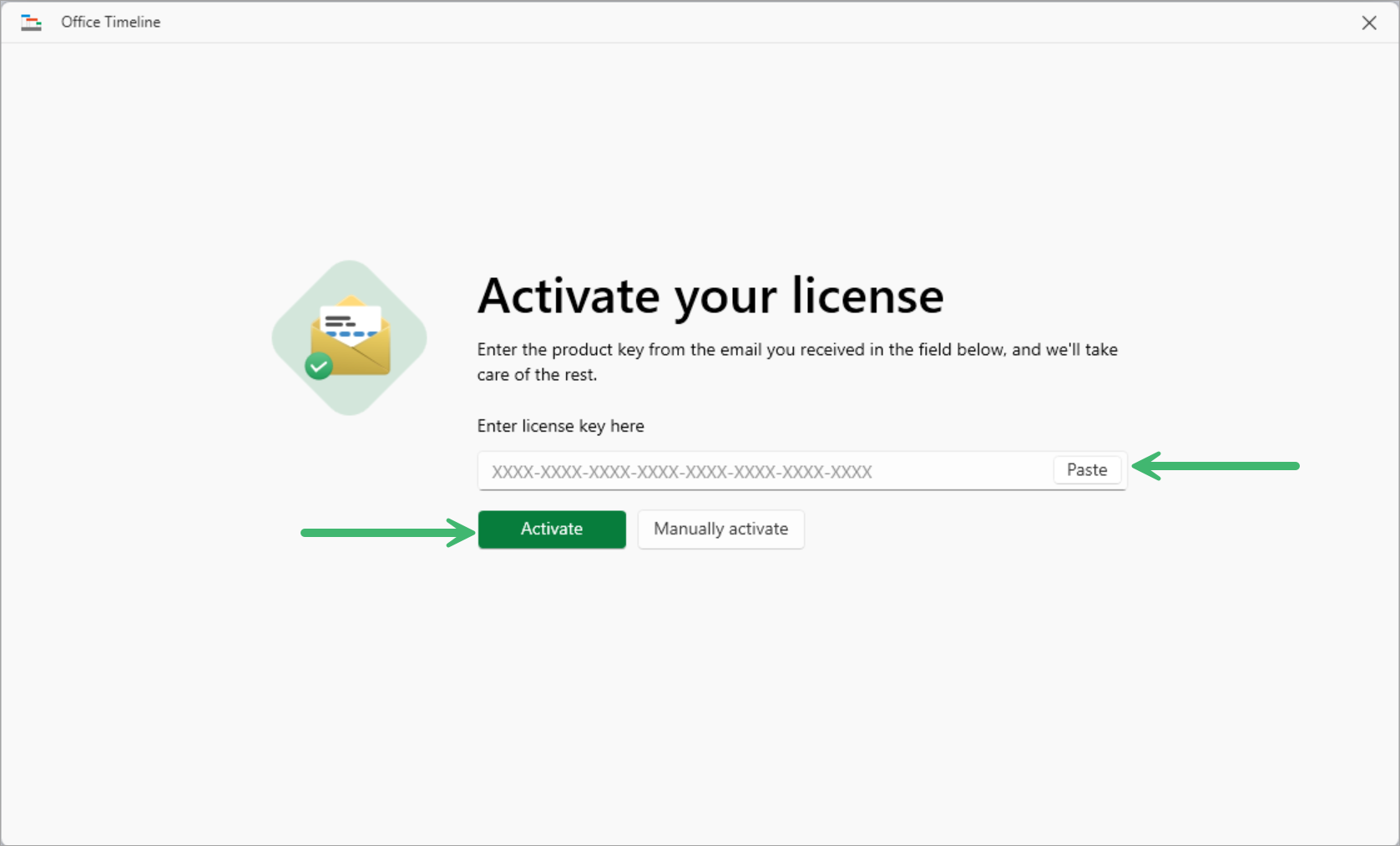
Task: Click the Paste button in key field
Action: tap(1087, 470)
